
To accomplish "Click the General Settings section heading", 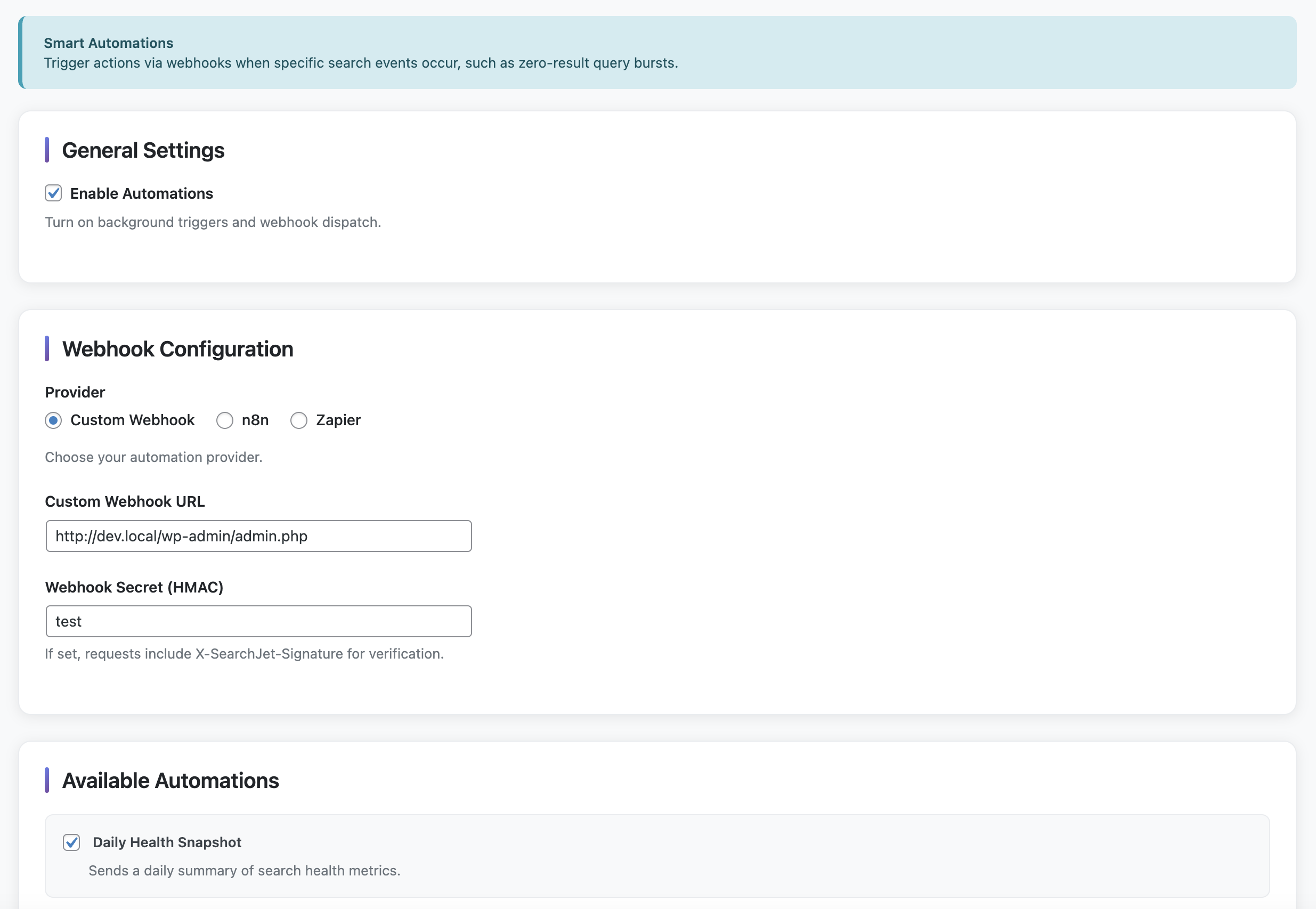I will pyautogui.click(x=143, y=150).
